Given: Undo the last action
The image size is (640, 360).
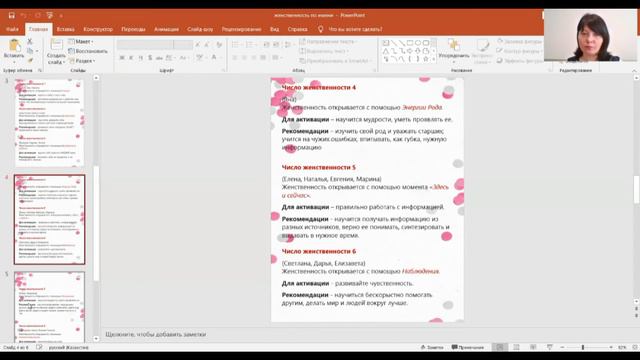Looking at the screenshot, I should 24,15.
